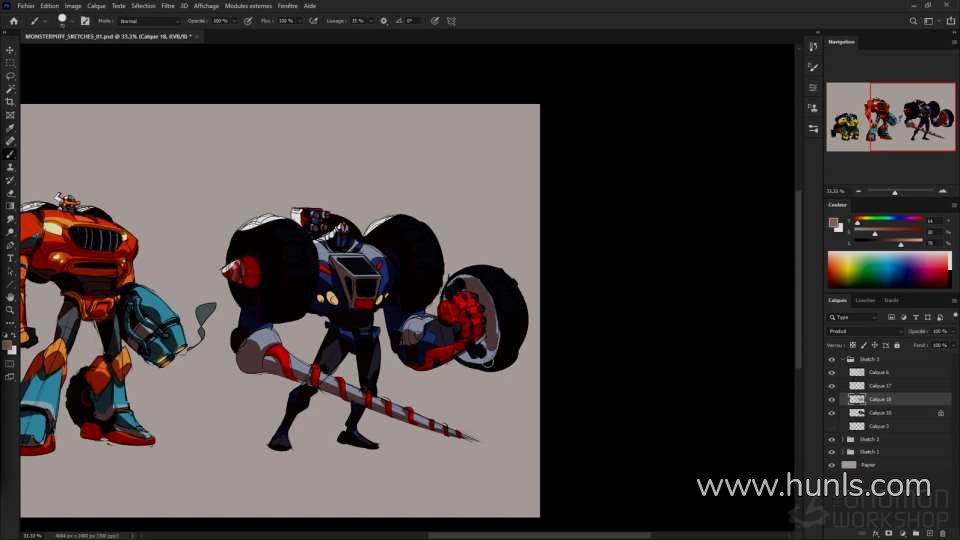
Task: Open the layer blend mode dropdown
Action: point(865,331)
